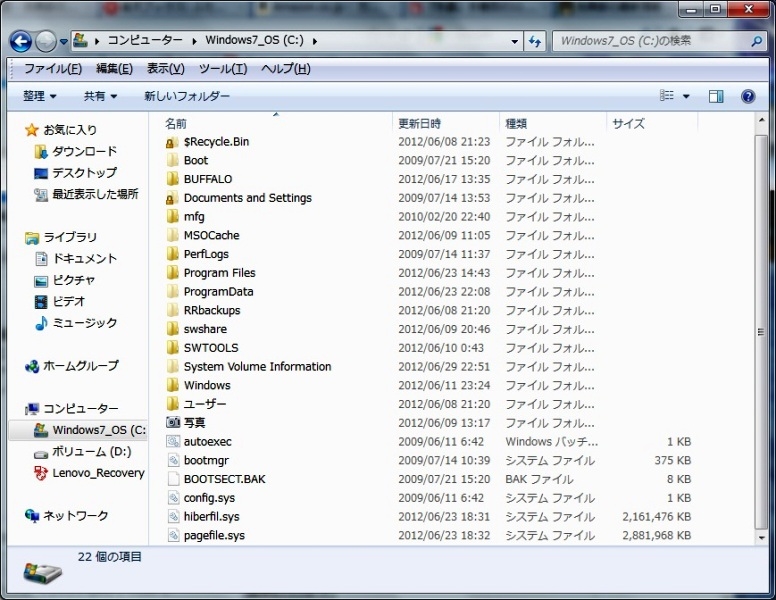776x600 pixels.
Task: Select the mfg folder icon
Action: pos(172,217)
